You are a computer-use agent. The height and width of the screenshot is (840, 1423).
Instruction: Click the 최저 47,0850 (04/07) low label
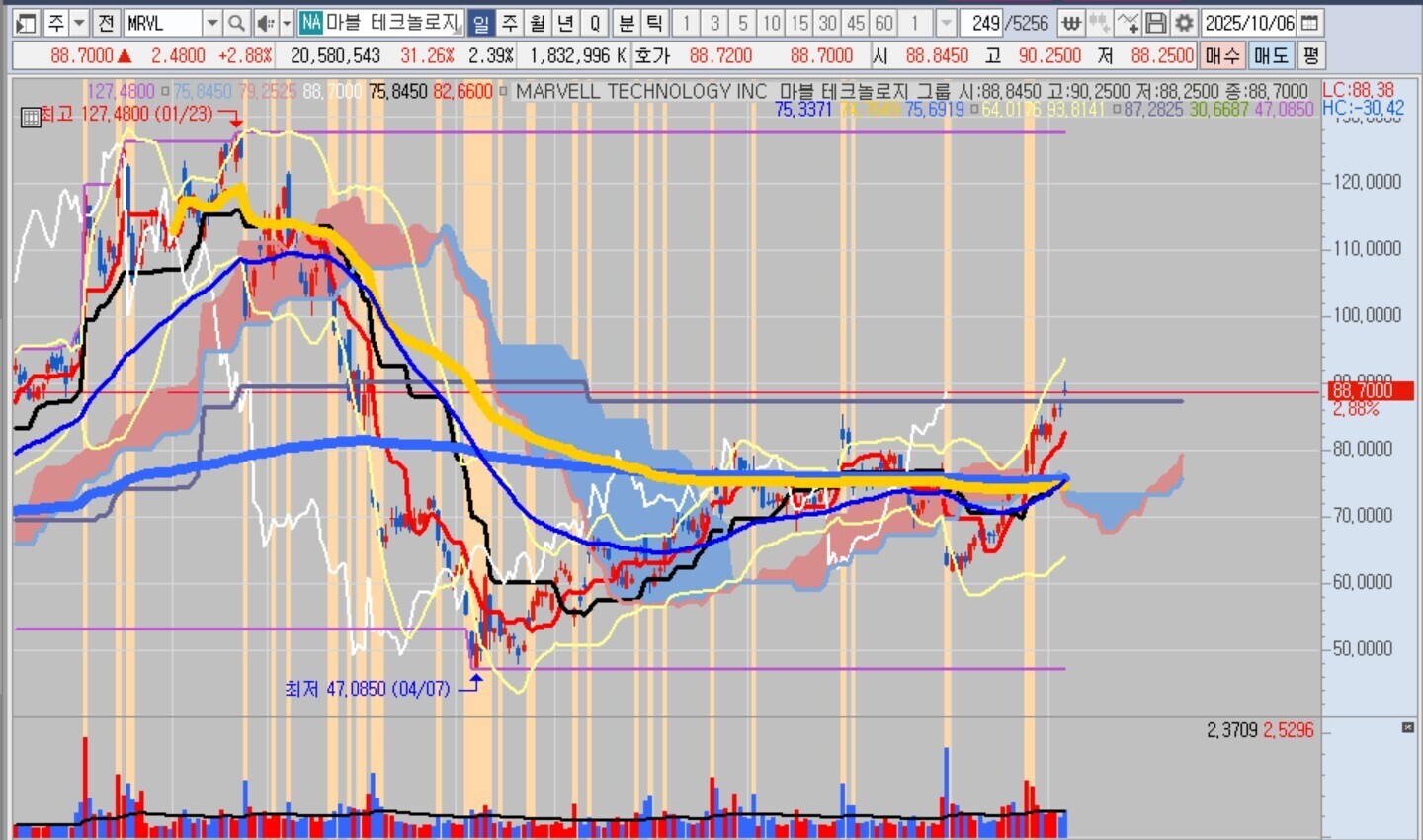pyautogui.click(x=367, y=688)
